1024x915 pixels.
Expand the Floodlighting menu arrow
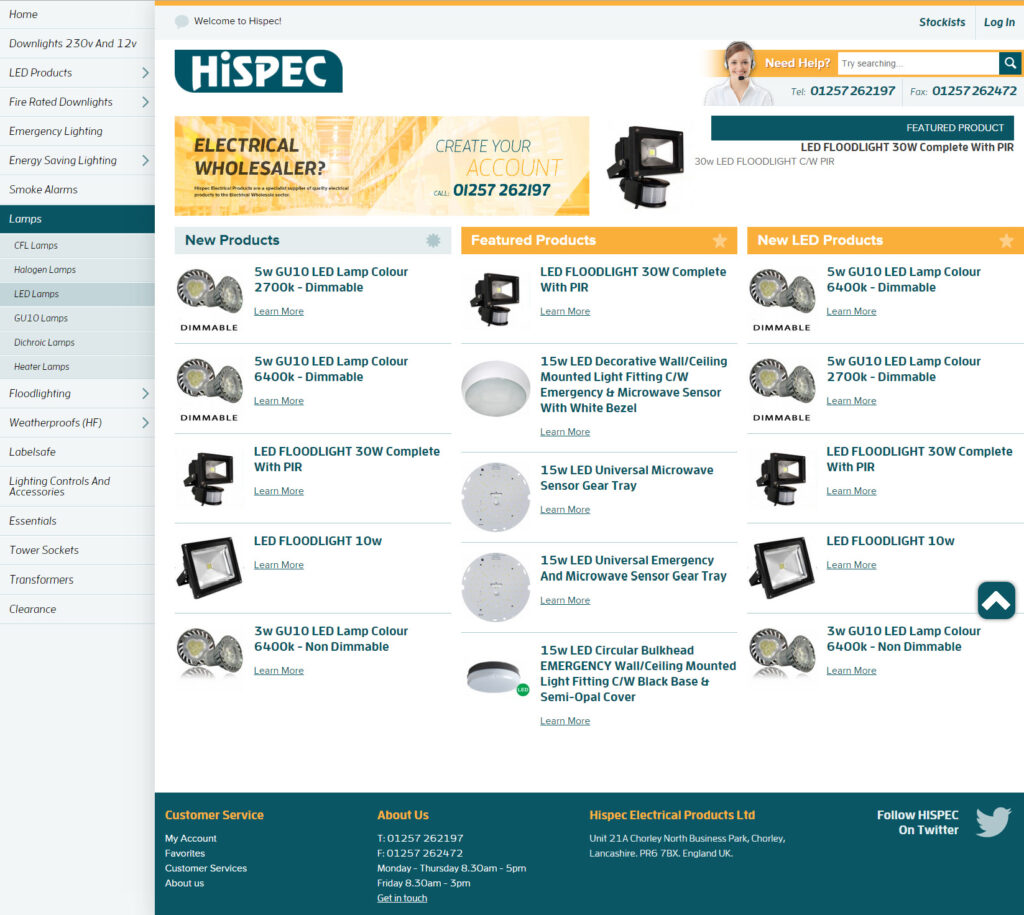[x=145, y=394]
